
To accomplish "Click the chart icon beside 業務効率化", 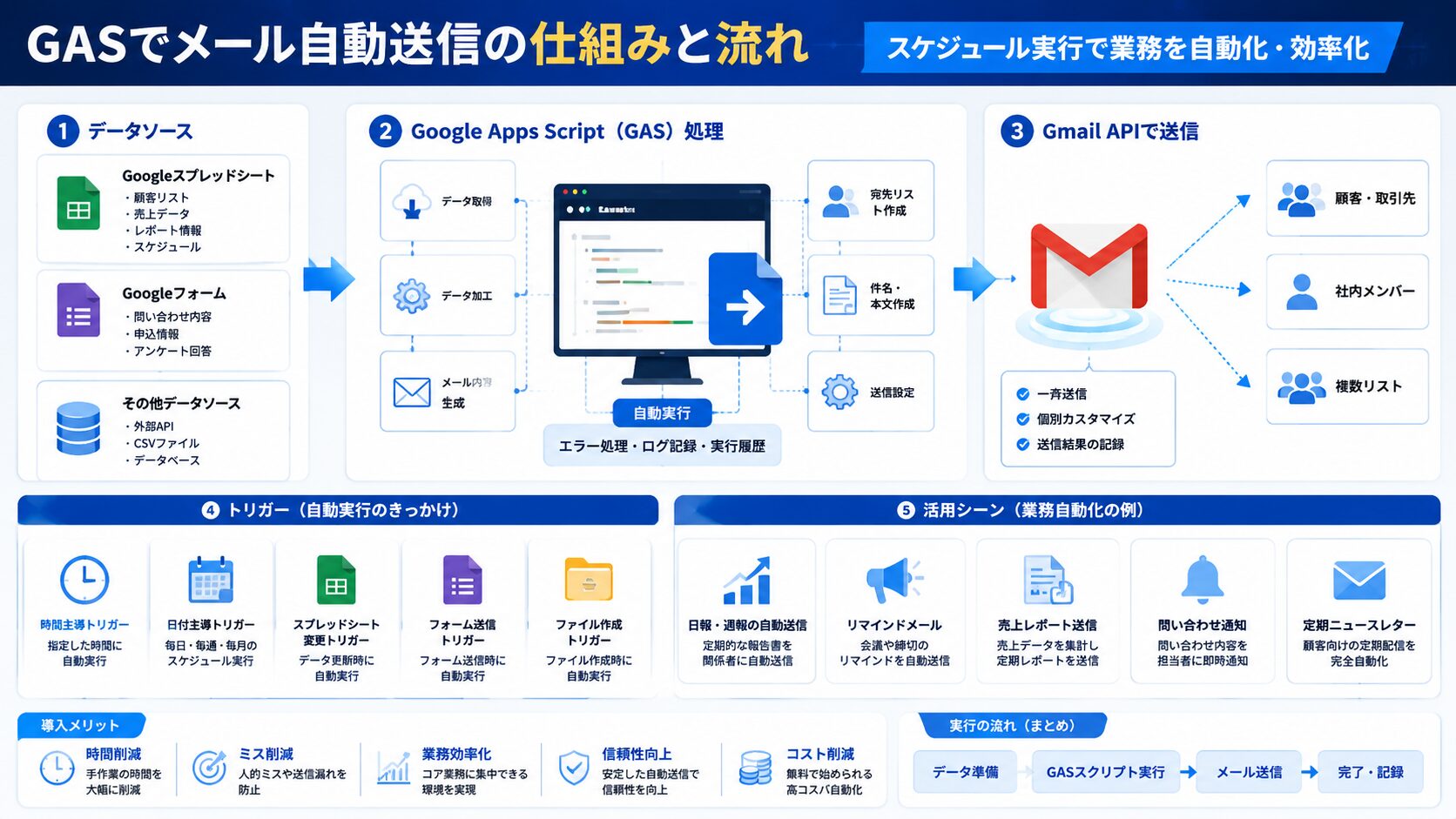I will point(394,769).
